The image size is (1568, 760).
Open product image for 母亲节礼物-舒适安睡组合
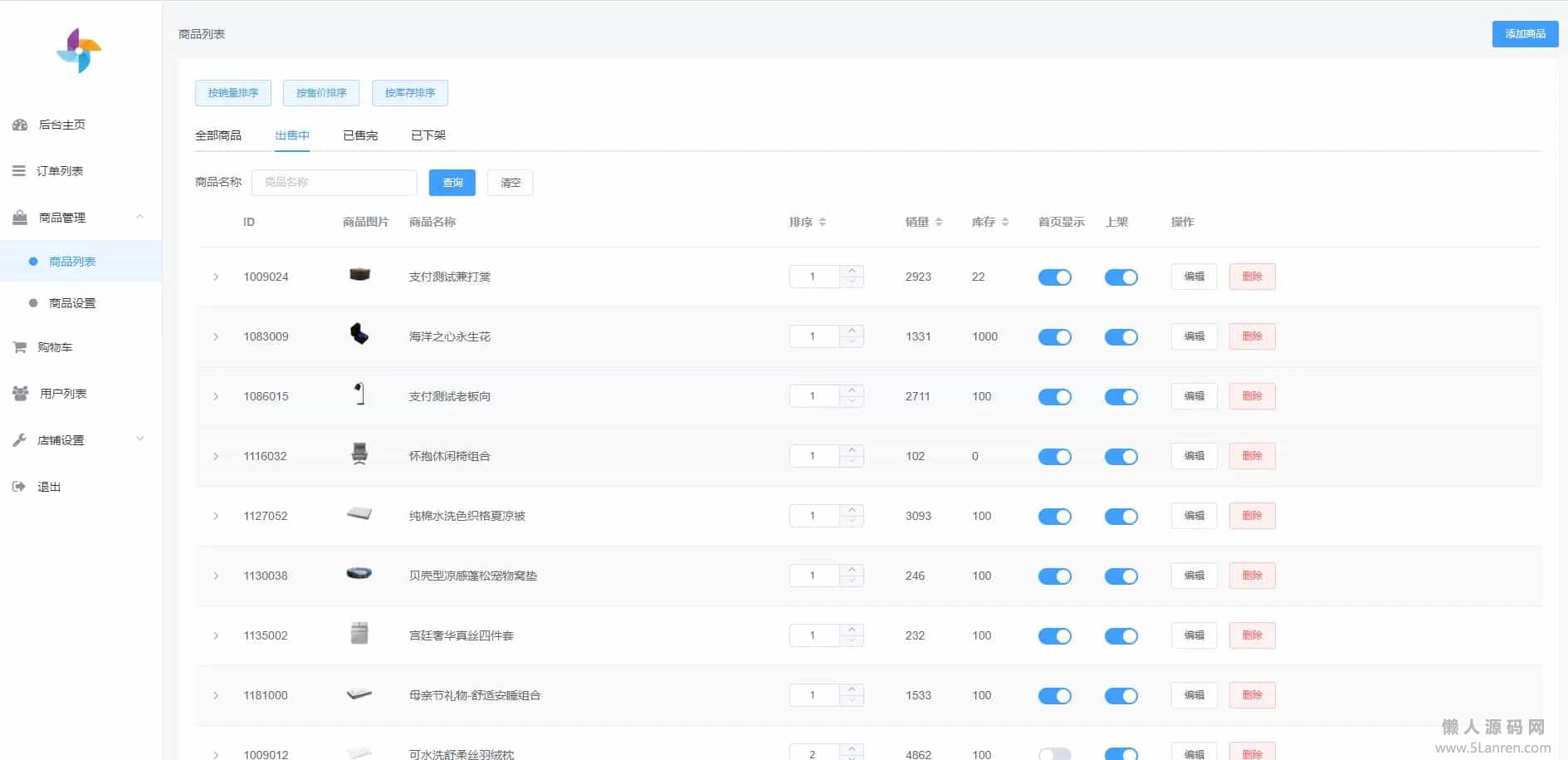pyautogui.click(x=359, y=694)
